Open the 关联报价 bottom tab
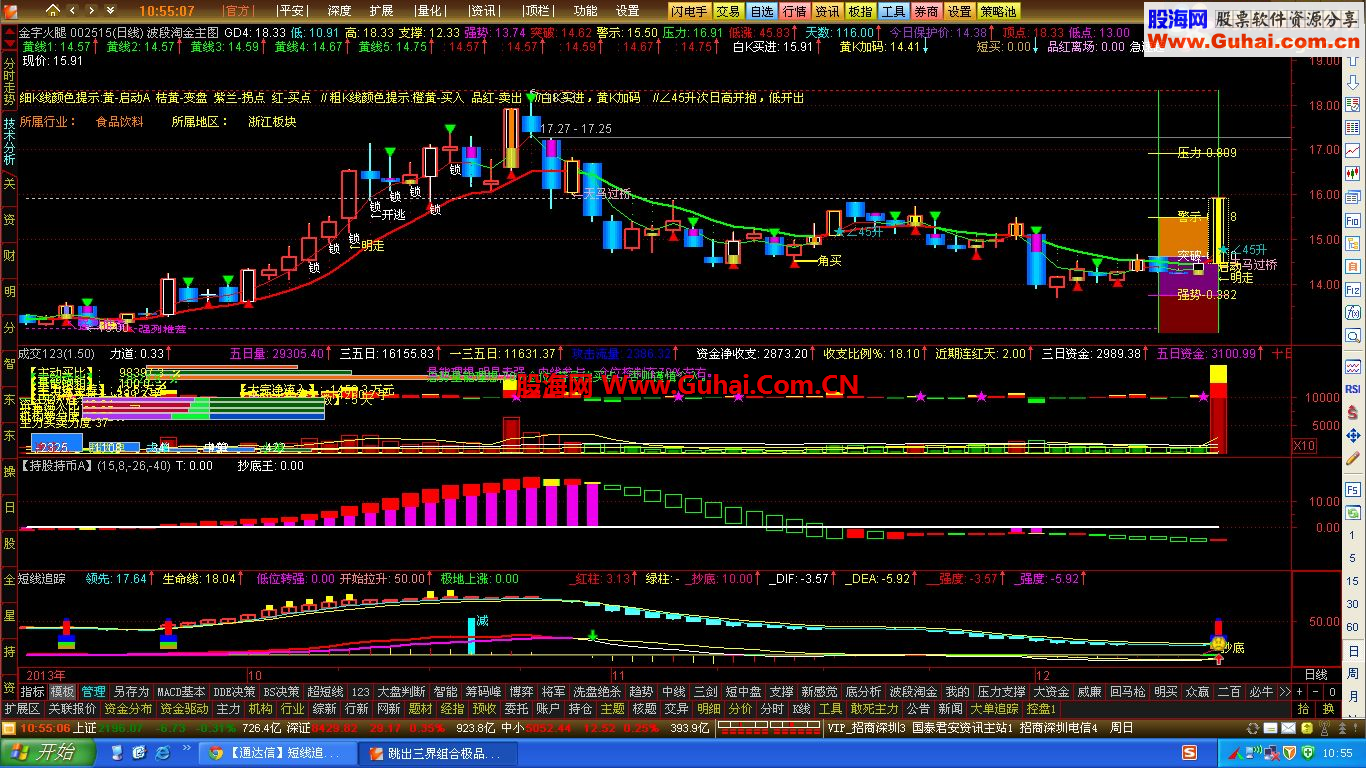The width and height of the screenshot is (1366, 768). 73,708
